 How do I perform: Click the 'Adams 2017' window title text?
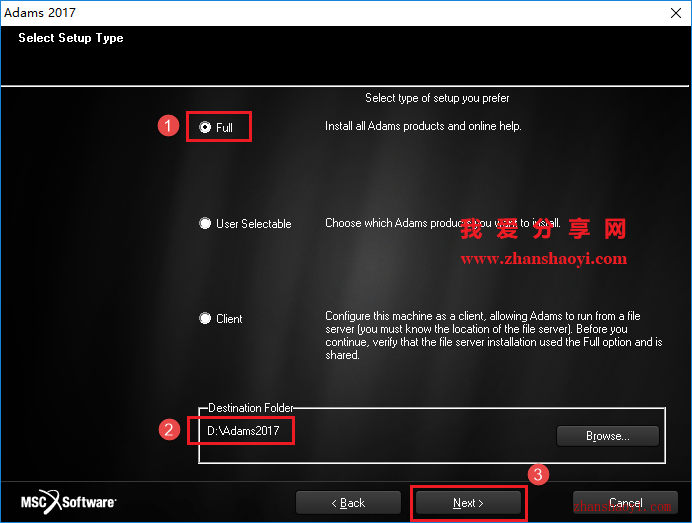point(40,12)
